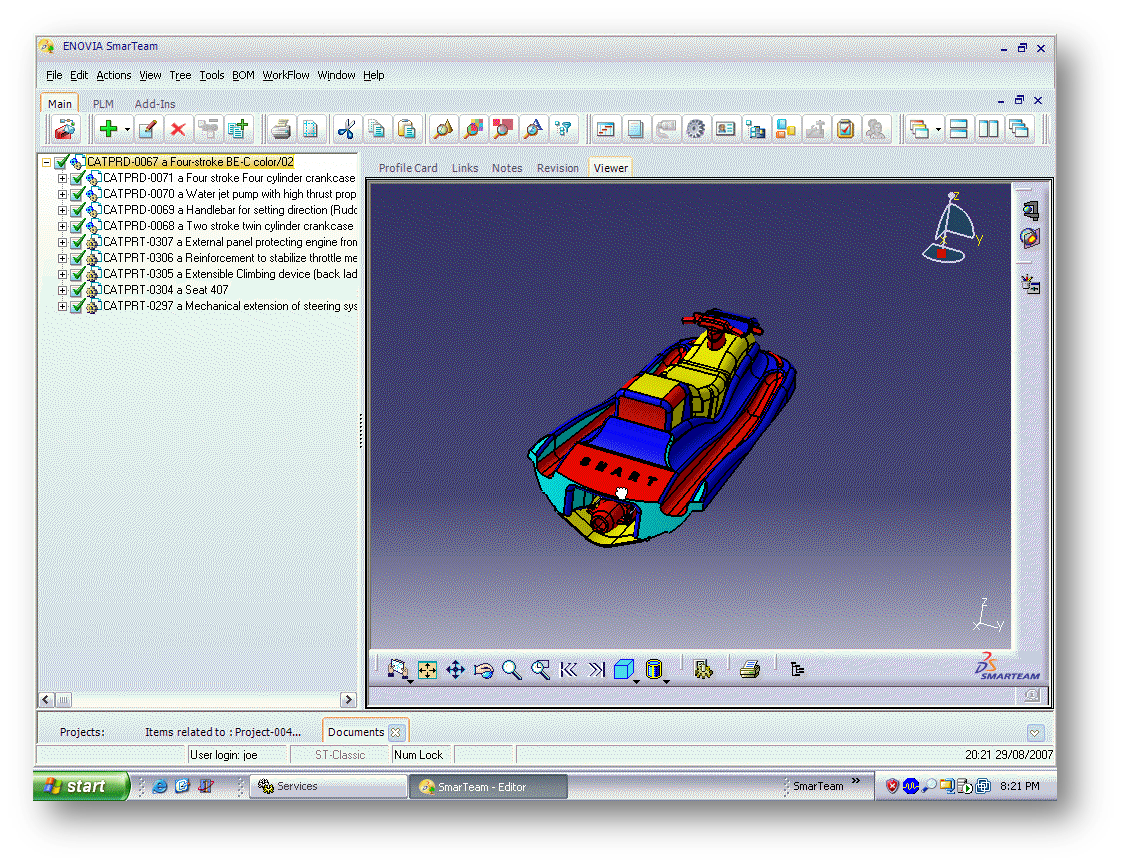
Task: Switch to the Profile Card tab
Action: click(408, 168)
